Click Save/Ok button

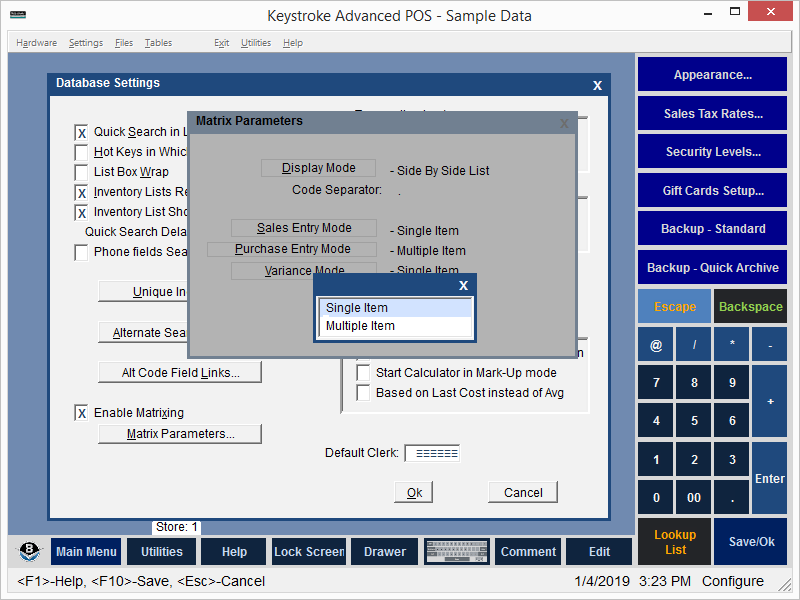[751, 542]
